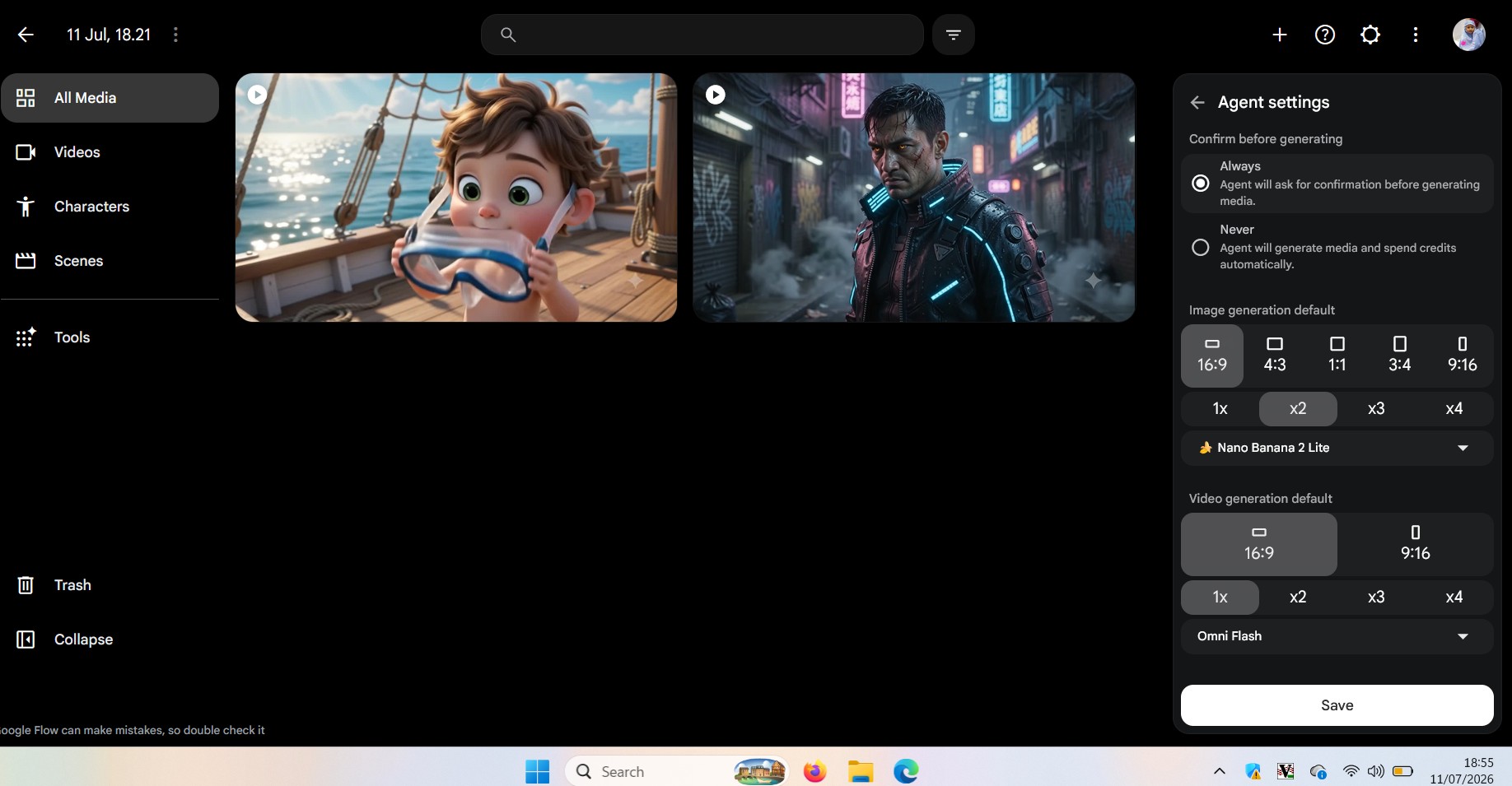
Task: Open the battery status tray icon
Action: 1402,771
